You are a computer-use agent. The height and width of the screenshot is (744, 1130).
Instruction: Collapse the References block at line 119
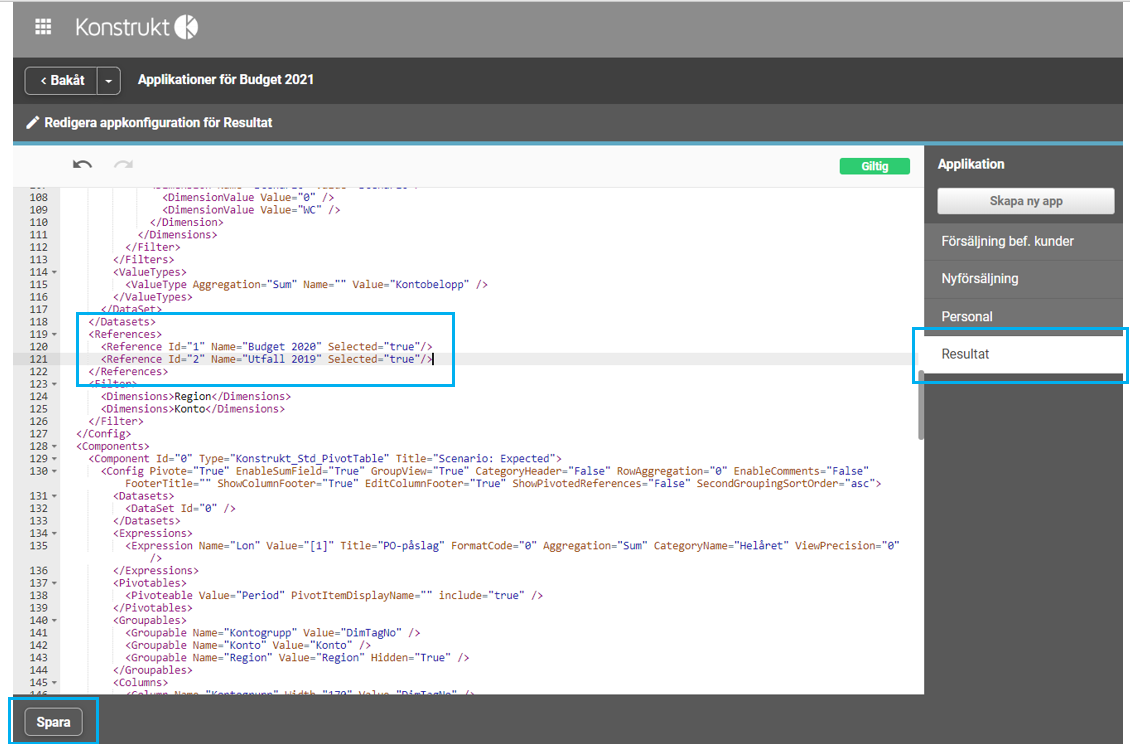click(x=54, y=335)
